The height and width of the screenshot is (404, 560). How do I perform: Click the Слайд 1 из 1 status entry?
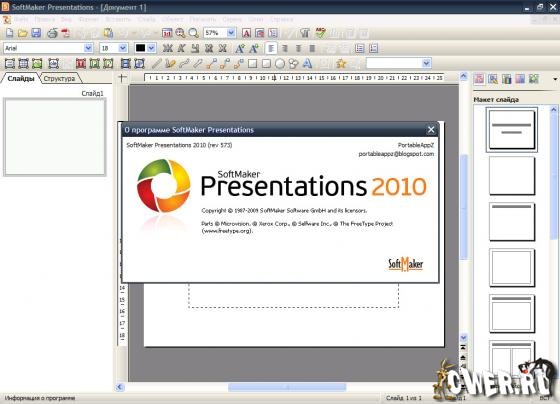(404, 398)
